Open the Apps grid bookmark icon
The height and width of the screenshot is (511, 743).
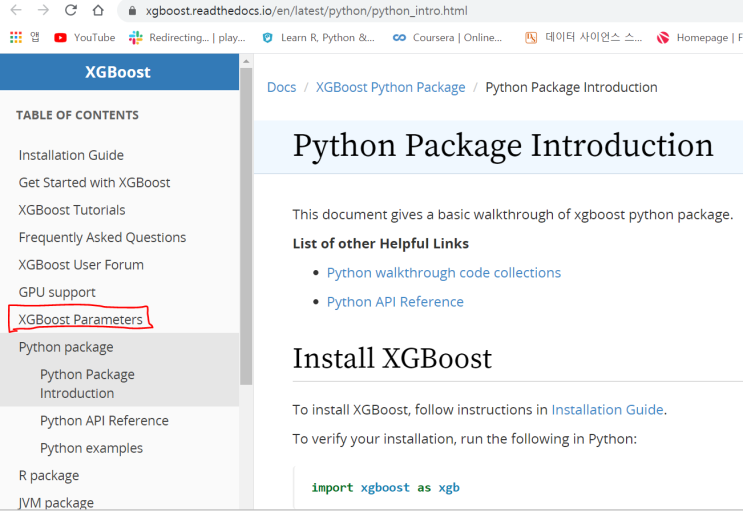(16, 37)
